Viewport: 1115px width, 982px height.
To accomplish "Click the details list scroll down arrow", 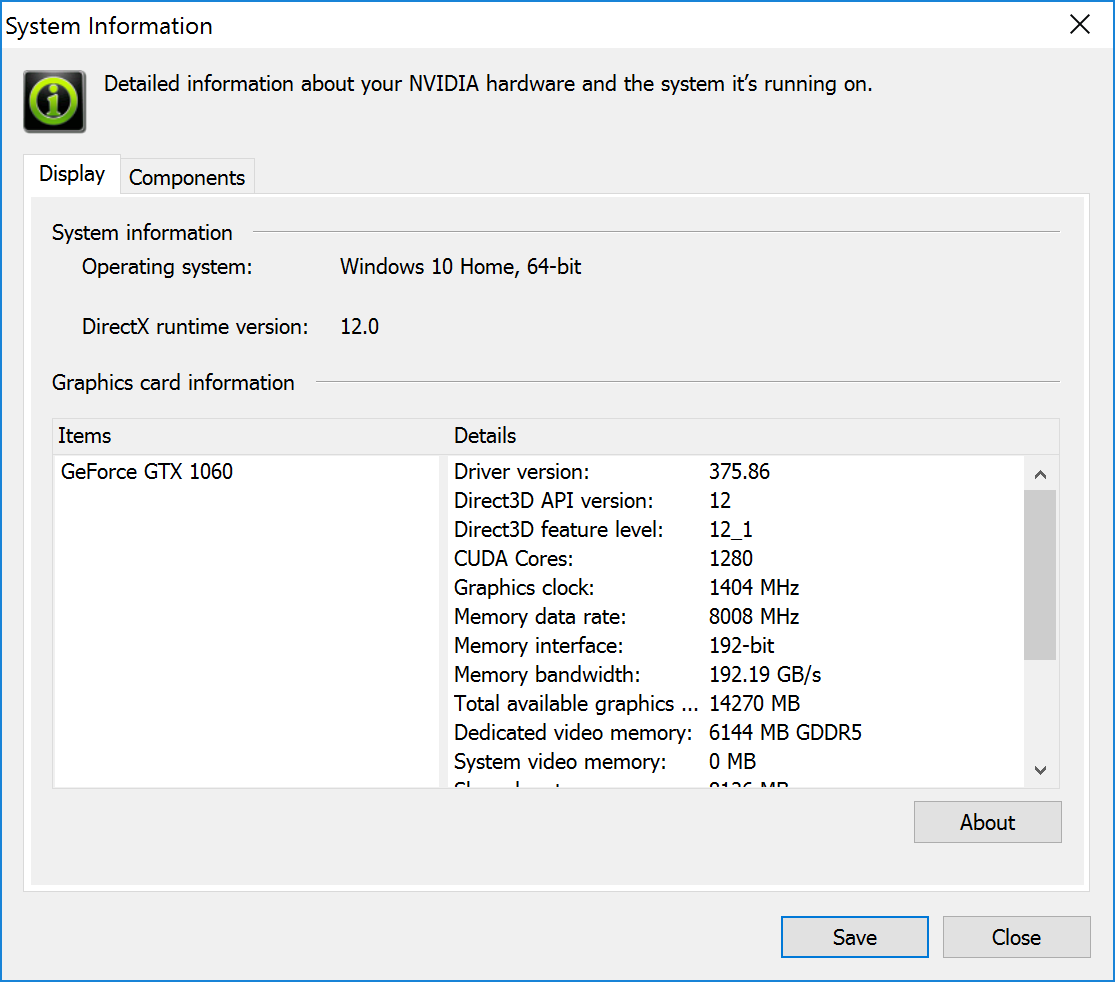I will [1040, 770].
